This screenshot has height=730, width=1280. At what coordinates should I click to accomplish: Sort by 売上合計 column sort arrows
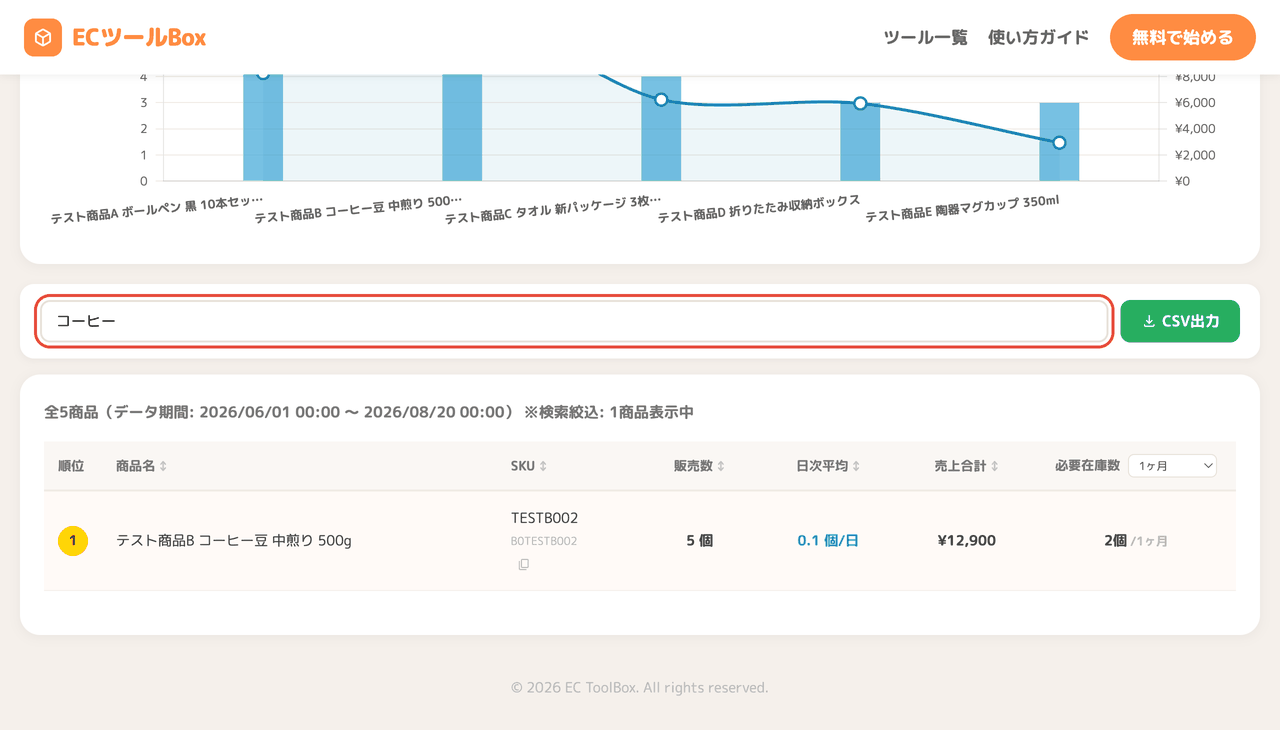click(x=994, y=466)
